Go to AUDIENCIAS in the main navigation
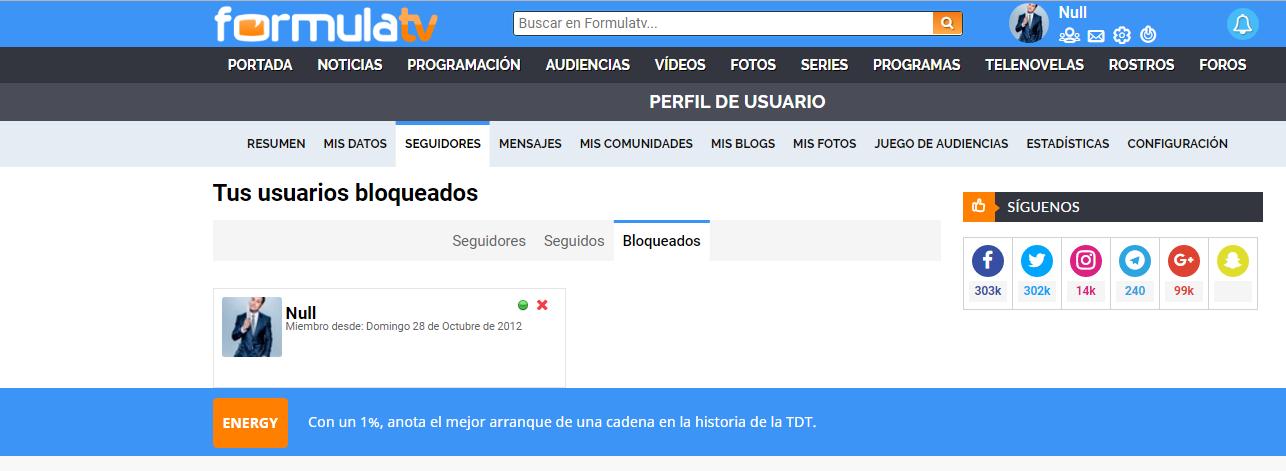Screen dimensions: 1286x471 [x=588, y=65]
